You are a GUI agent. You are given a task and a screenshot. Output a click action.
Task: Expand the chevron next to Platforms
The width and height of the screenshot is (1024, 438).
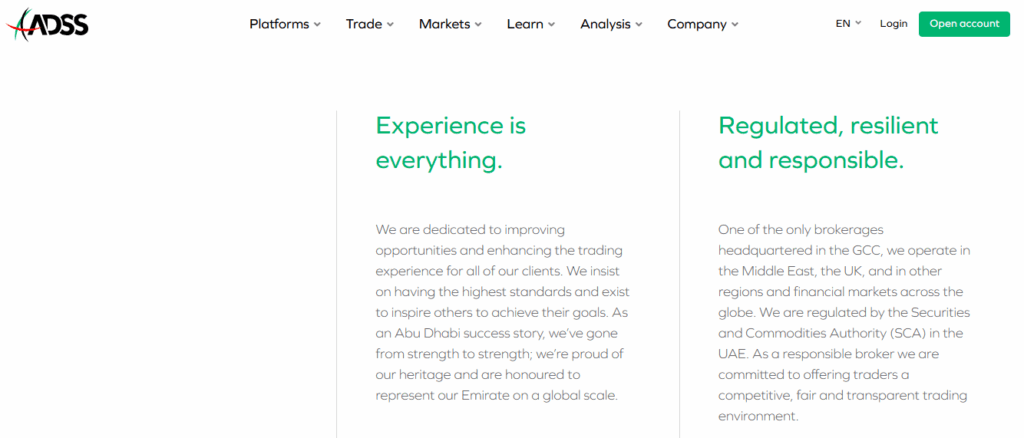(x=317, y=25)
